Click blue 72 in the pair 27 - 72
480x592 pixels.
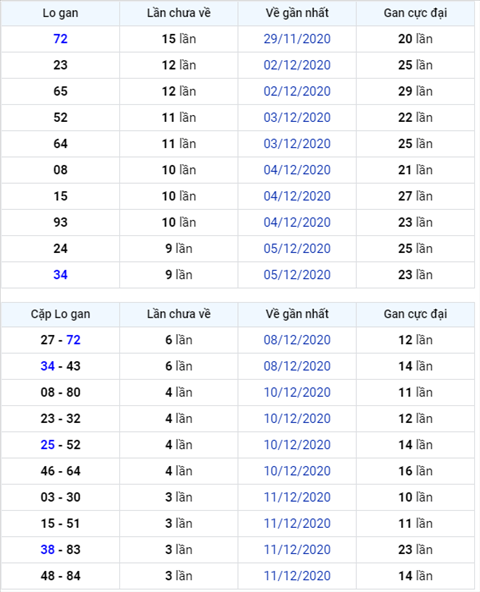tap(73, 340)
